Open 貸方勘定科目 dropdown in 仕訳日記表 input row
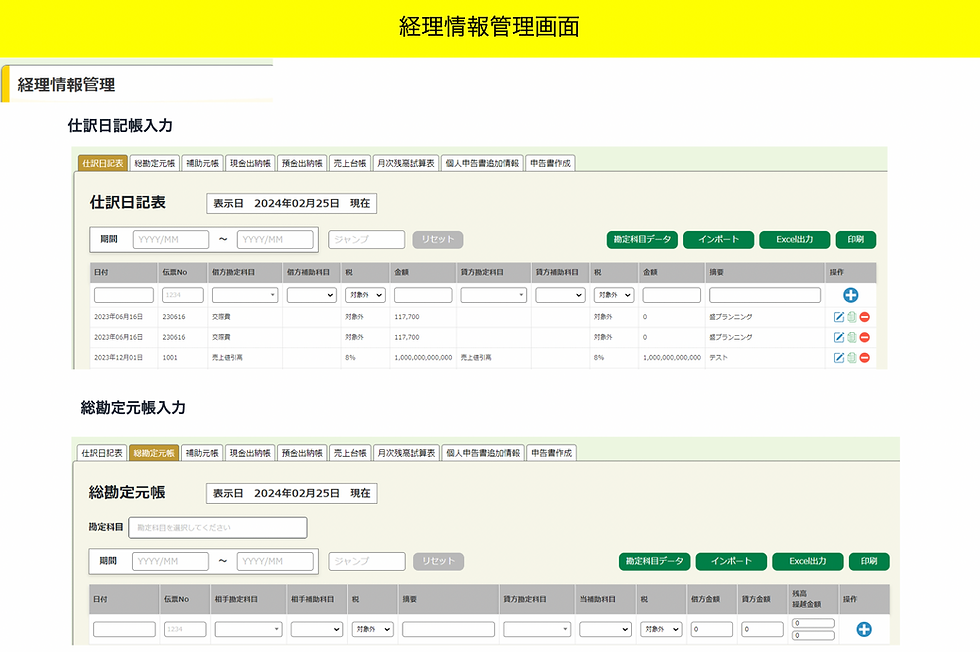The image size is (980, 652). tap(493, 295)
